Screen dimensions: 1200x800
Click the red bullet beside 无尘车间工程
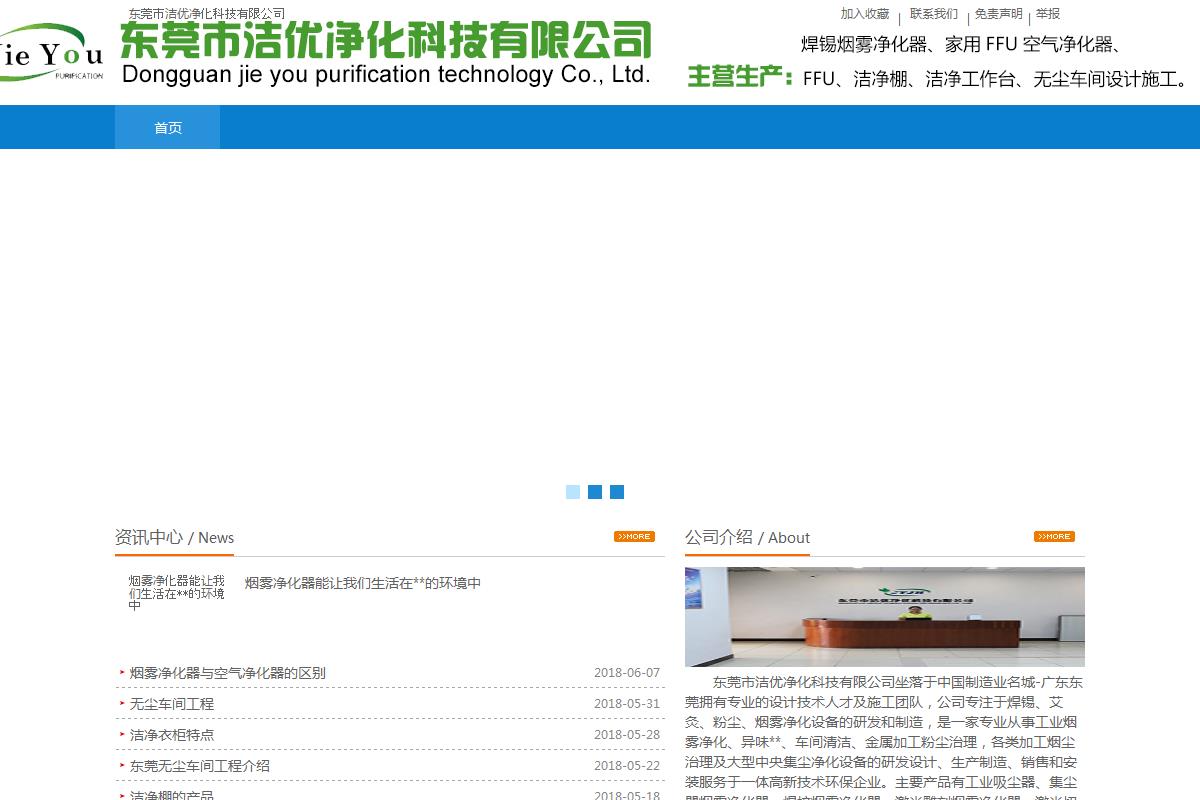click(122, 703)
